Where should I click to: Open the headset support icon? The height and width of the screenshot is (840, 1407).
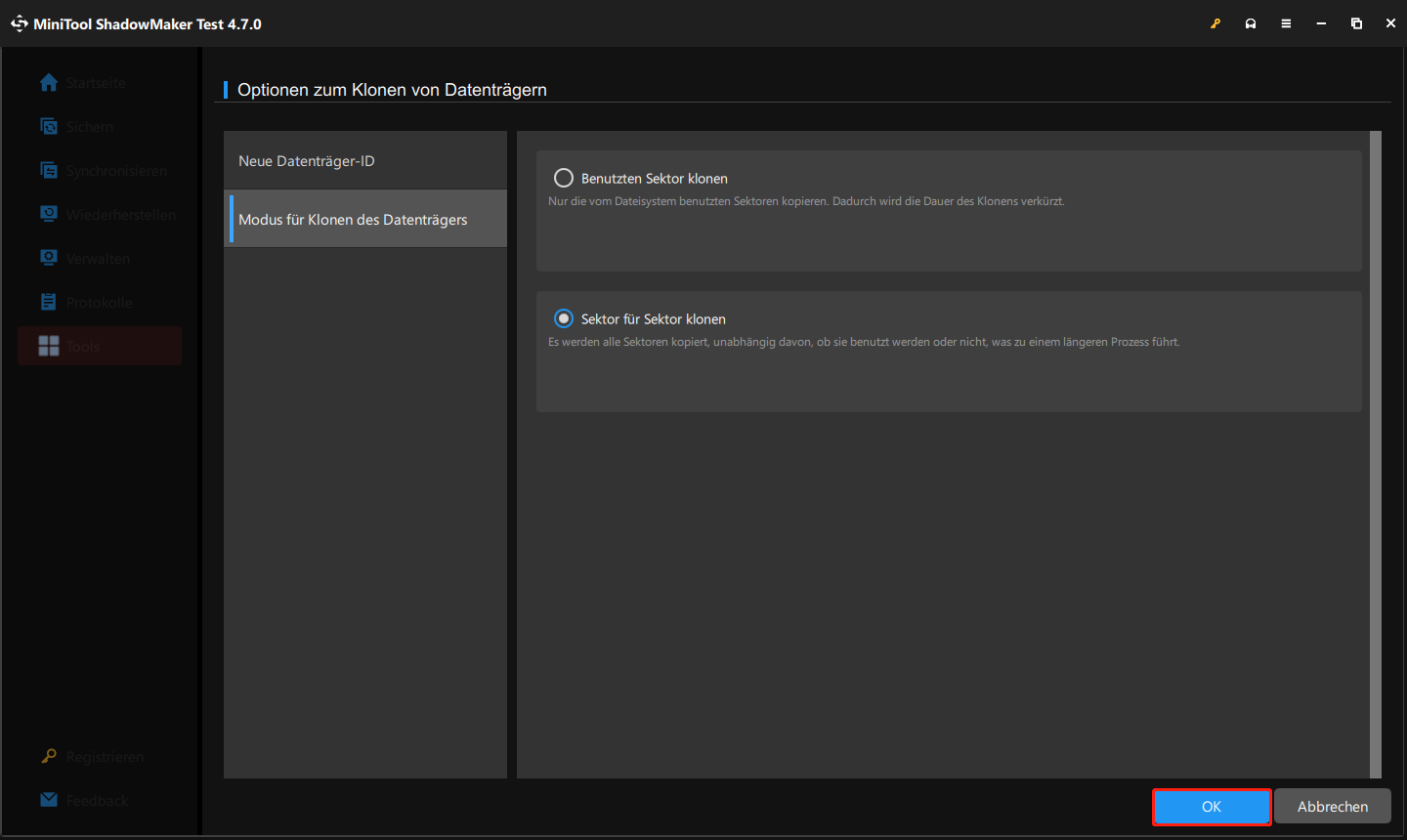[x=1251, y=23]
